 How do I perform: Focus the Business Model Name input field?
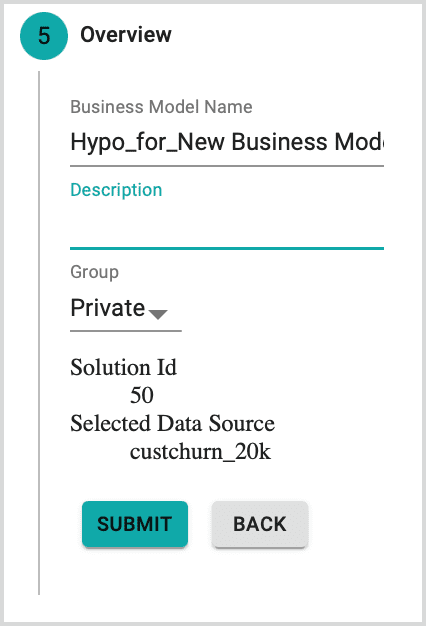pos(227,142)
